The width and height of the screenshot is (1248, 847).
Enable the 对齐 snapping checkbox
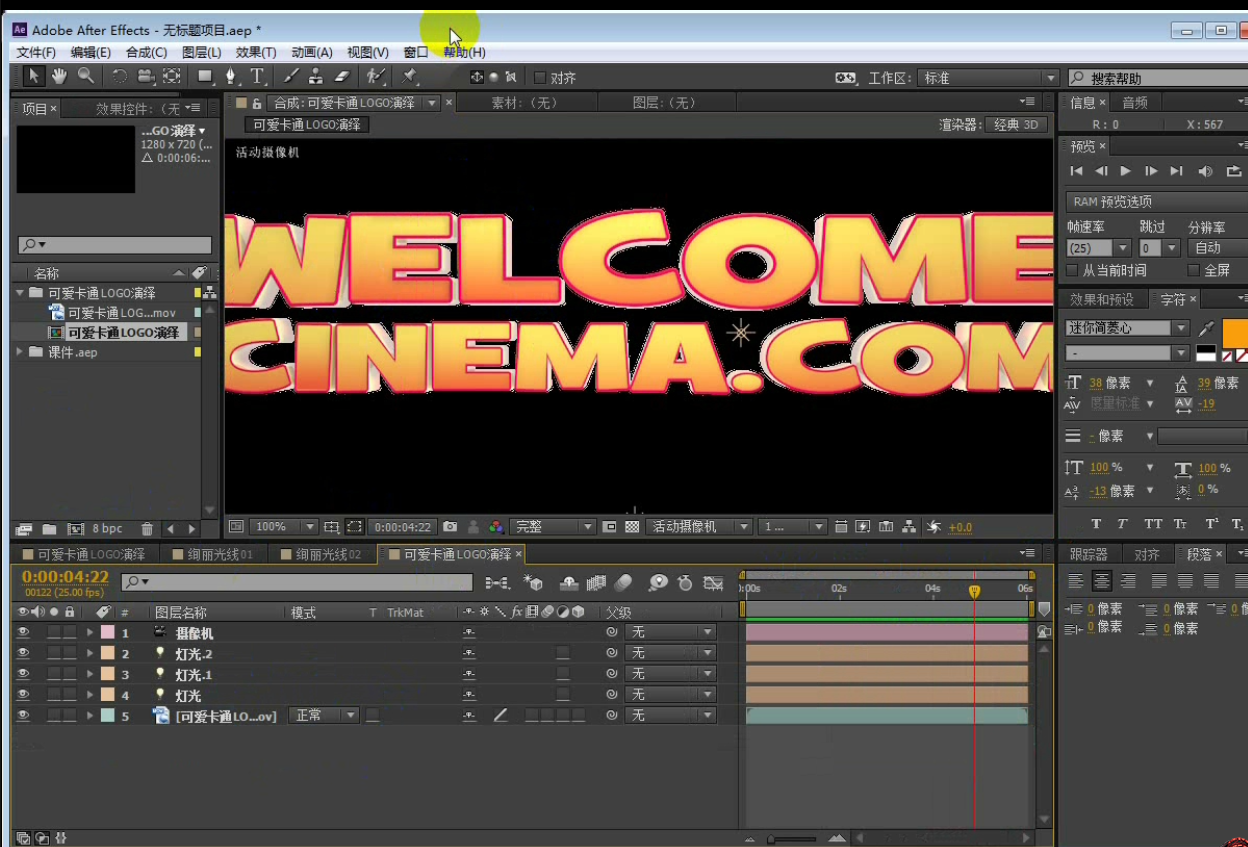coord(540,78)
